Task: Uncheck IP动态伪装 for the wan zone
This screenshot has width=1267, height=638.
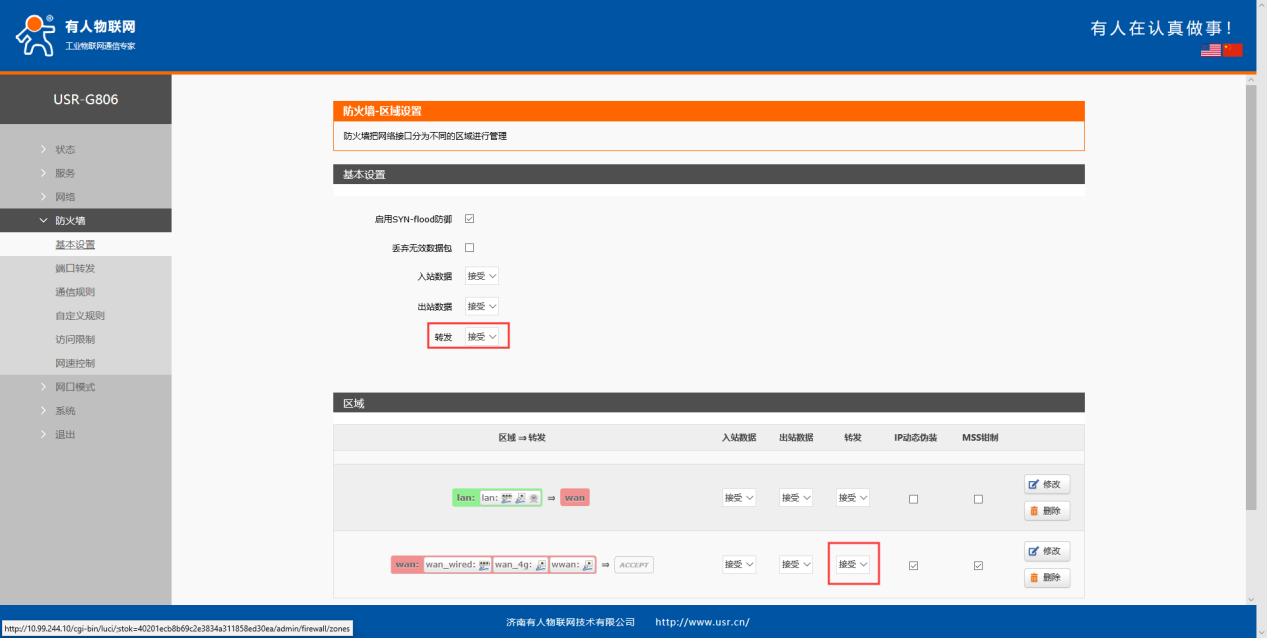Action: click(x=913, y=565)
